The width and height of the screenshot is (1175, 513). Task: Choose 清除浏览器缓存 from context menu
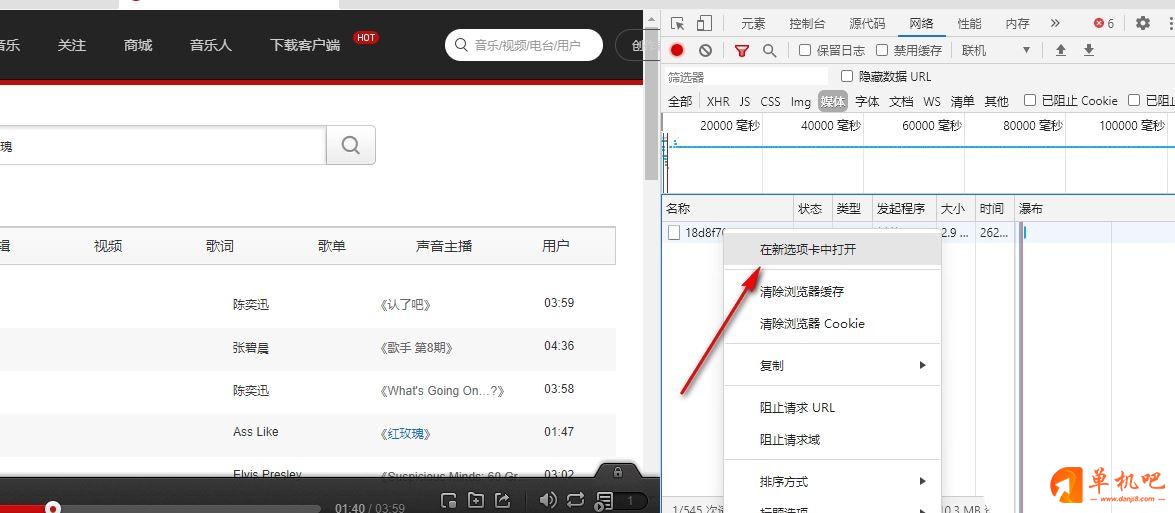[x=832, y=291]
